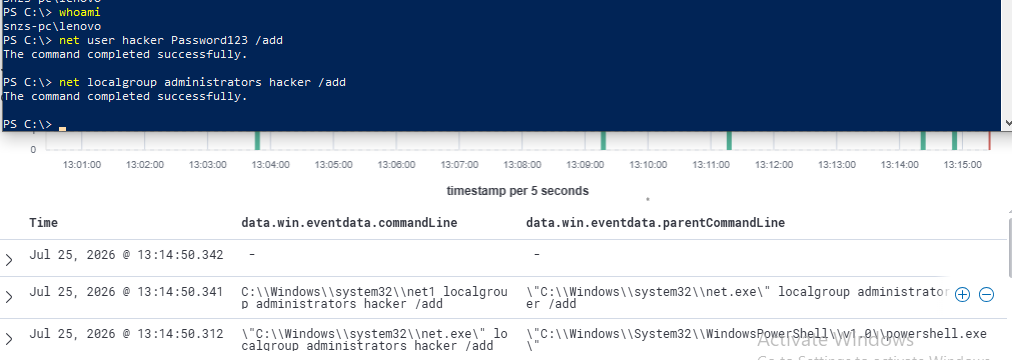1012x360 pixels.
Task: Click 'timestamp per 5 seconds' axis label
Action: (x=518, y=191)
